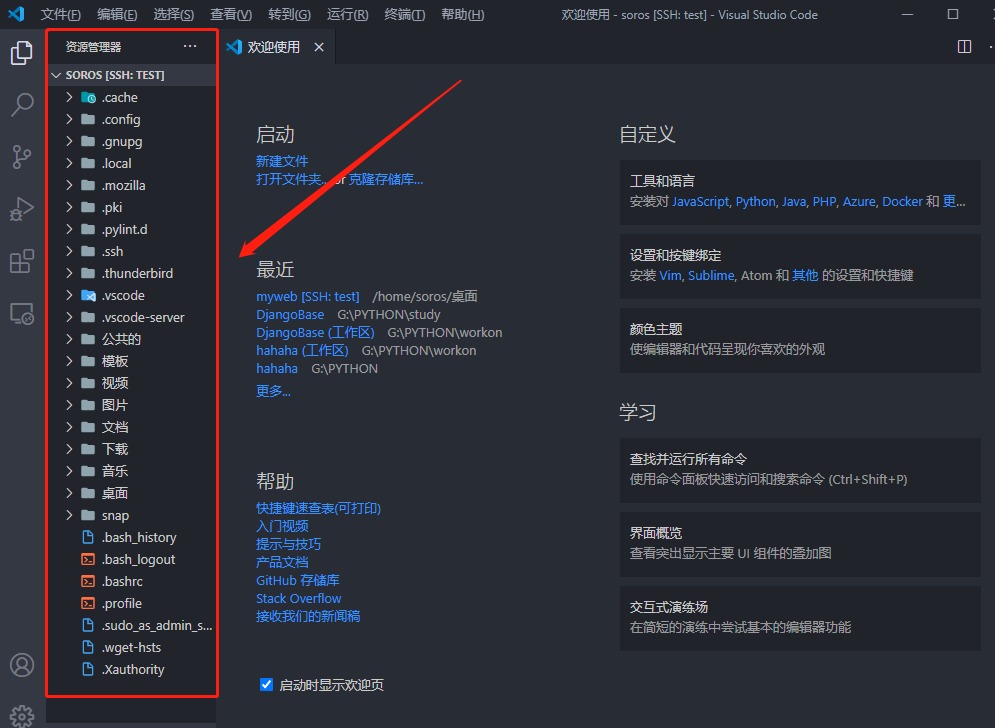This screenshot has height=728, width=995.
Task: Select the .bashrc shell file icon
Action: (88, 581)
